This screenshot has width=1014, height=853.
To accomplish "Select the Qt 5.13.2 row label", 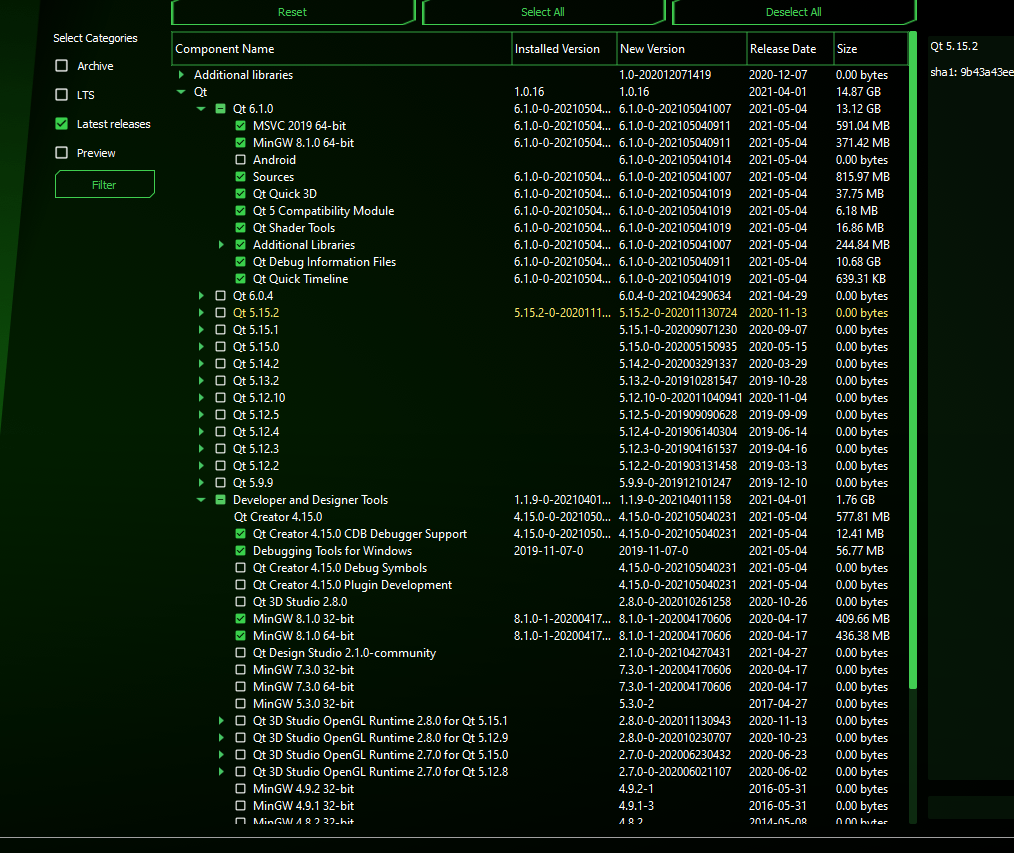I will click(256, 381).
